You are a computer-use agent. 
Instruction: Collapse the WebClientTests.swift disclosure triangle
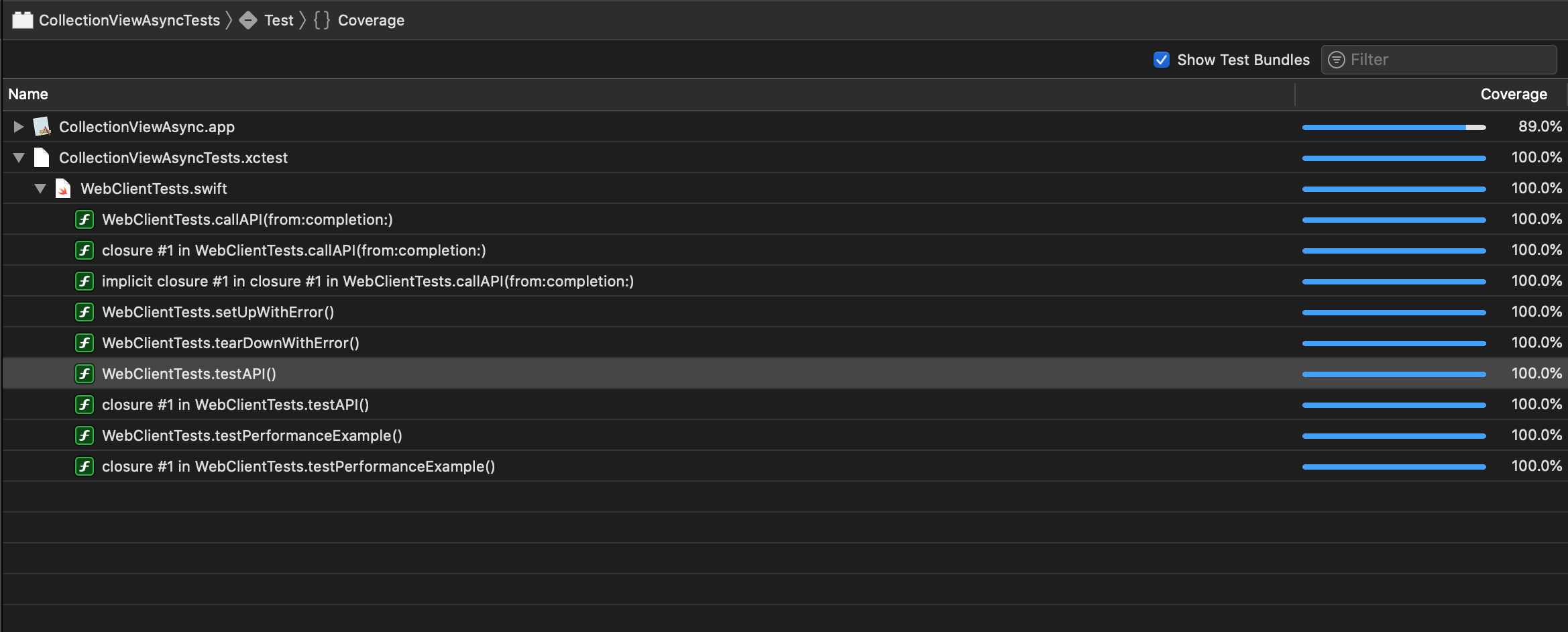click(40, 189)
